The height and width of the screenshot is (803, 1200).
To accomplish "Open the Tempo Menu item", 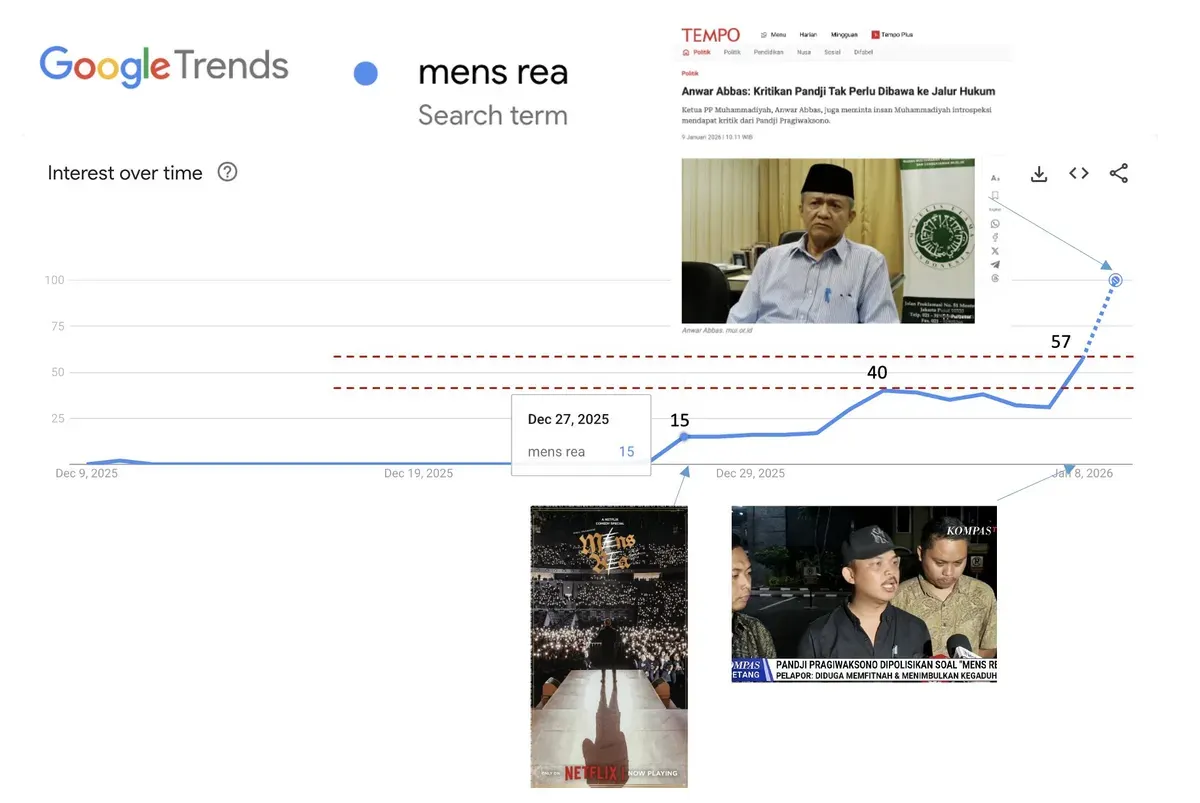I will (773, 35).
